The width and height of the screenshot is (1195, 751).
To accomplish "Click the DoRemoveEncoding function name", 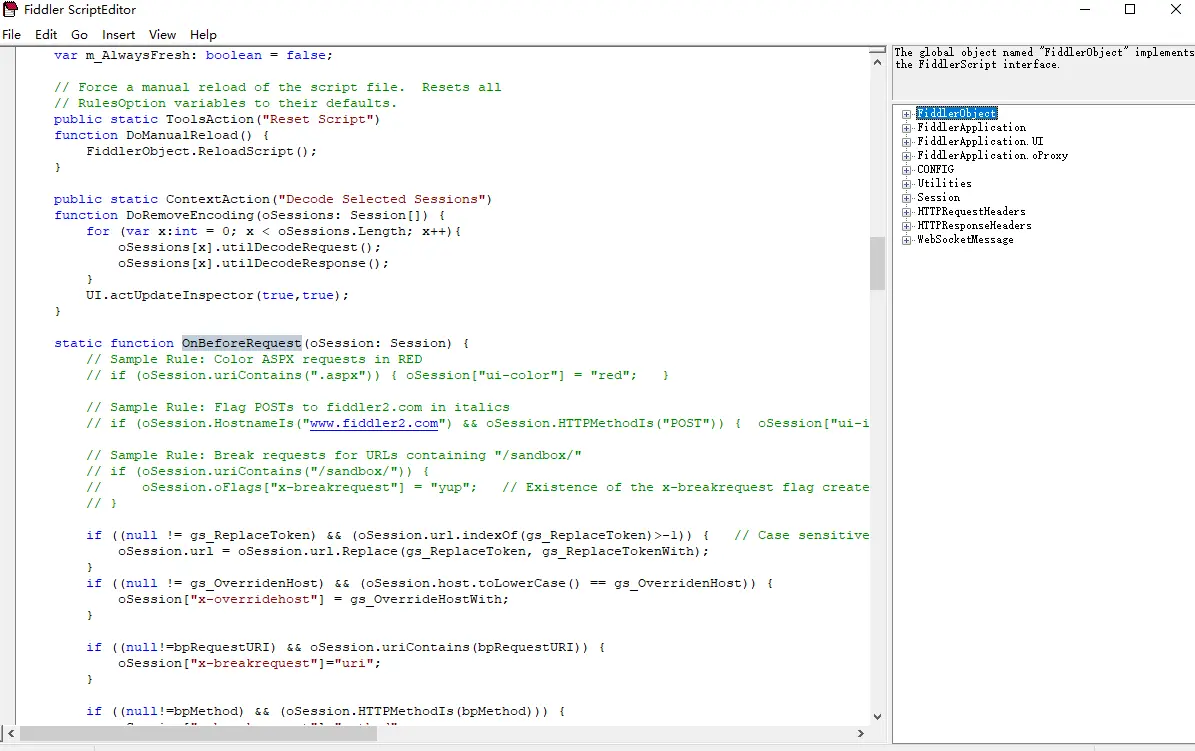I will click(190, 215).
